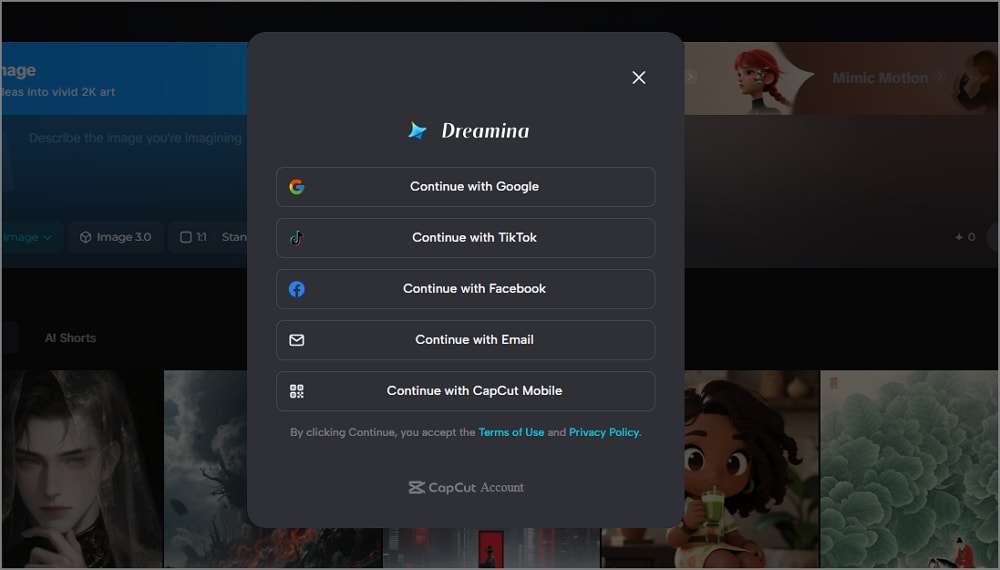Click the CapCut Account logo
1000x570 pixels.
coord(466,488)
